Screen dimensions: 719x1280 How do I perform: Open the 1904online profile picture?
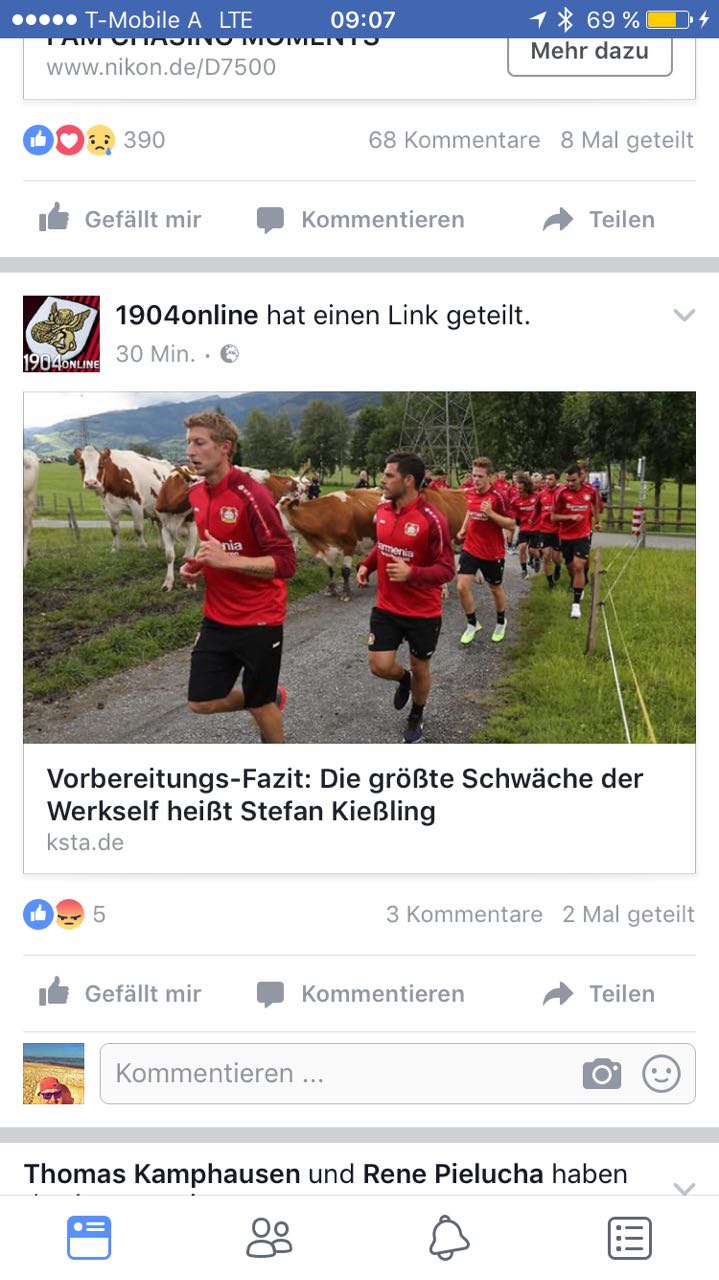[x=62, y=334]
